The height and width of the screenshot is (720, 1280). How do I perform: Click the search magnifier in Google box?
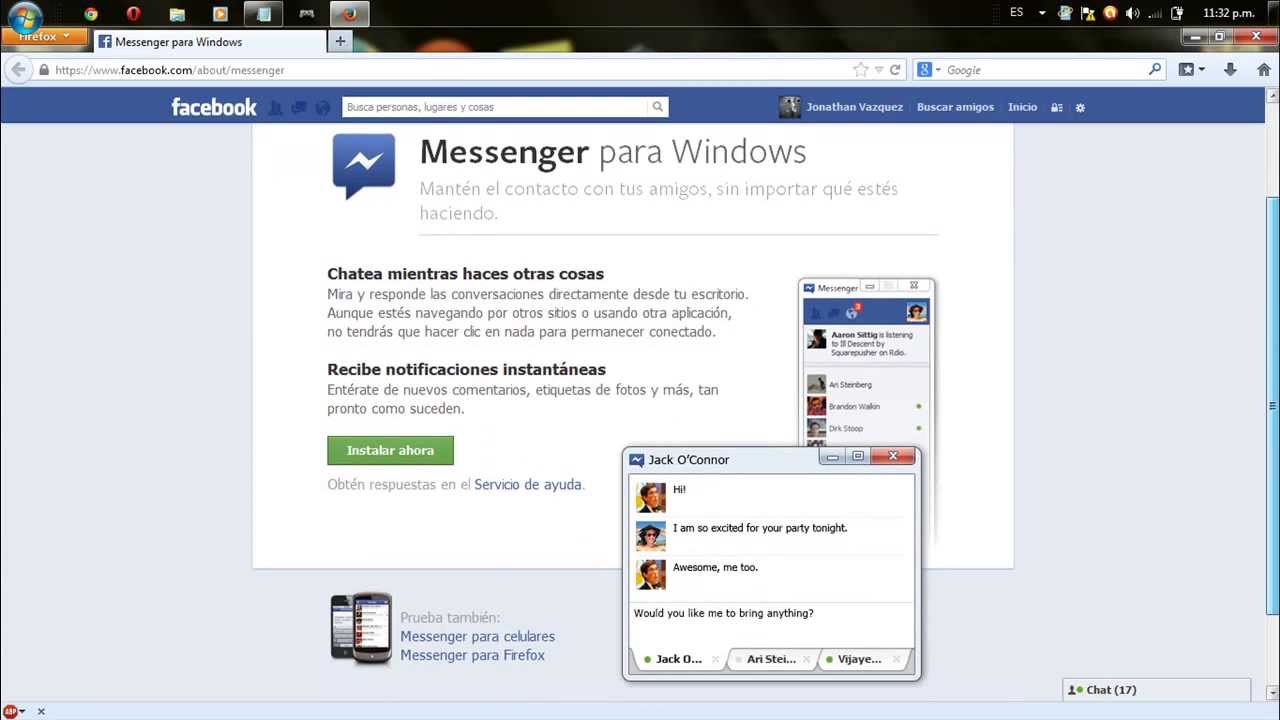point(1155,70)
